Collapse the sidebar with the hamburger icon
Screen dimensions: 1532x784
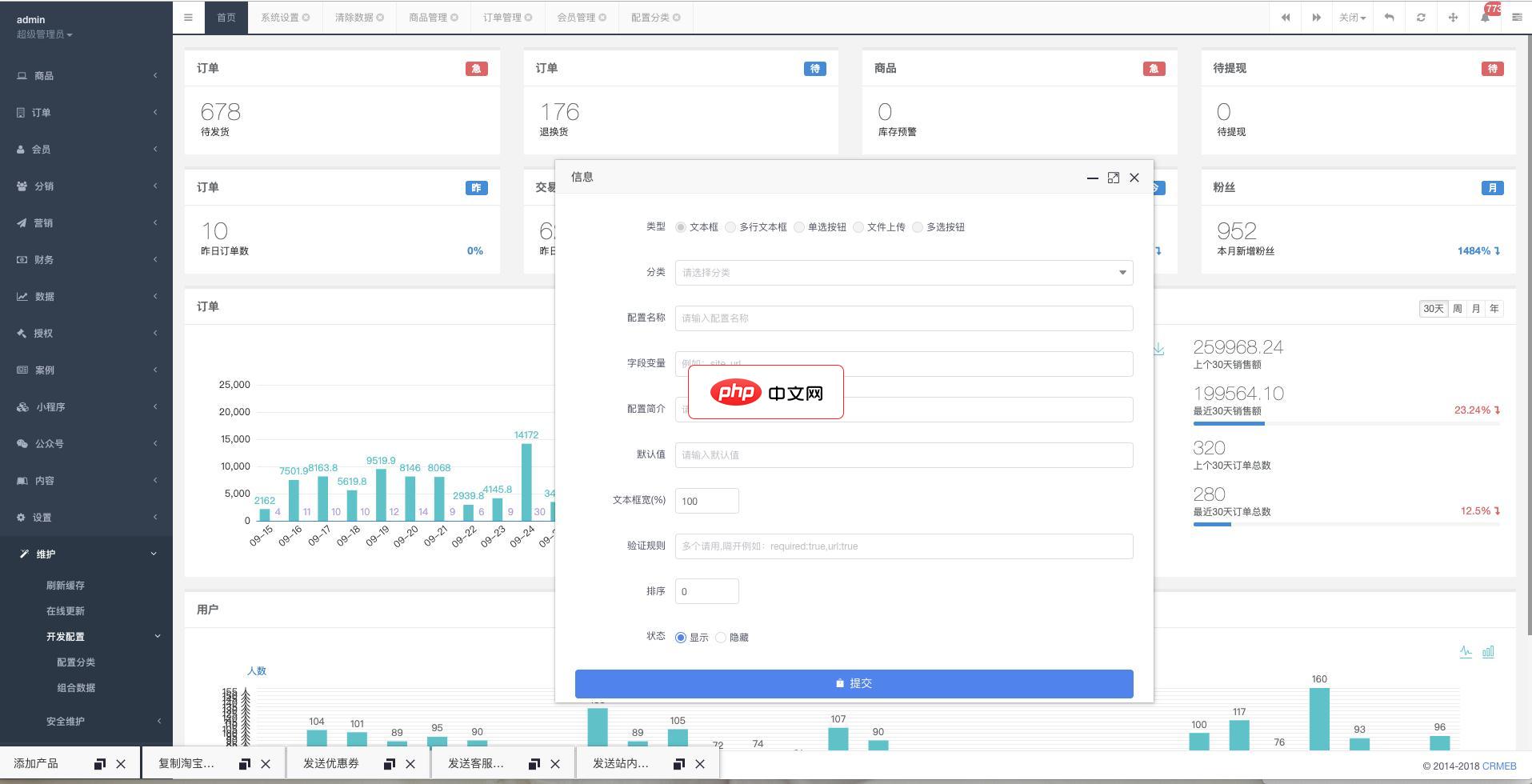point(189,17)
